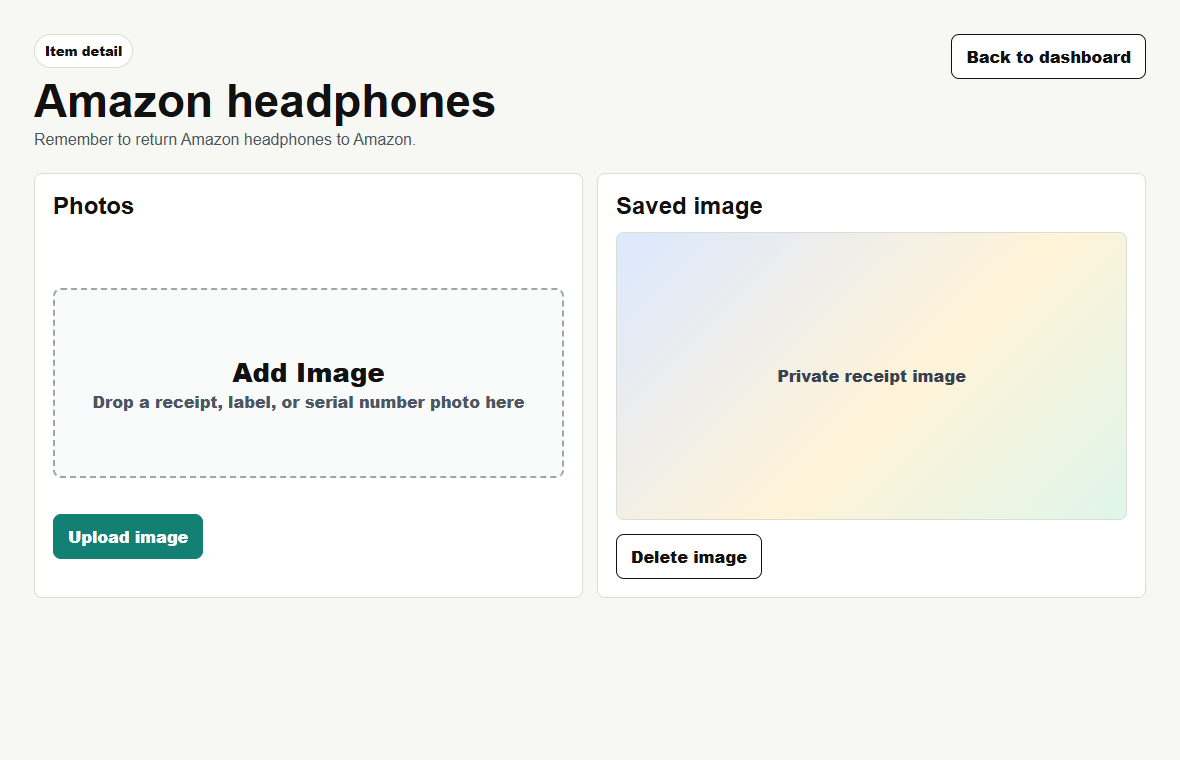Select the Amazon headphones title

point(265,102)
